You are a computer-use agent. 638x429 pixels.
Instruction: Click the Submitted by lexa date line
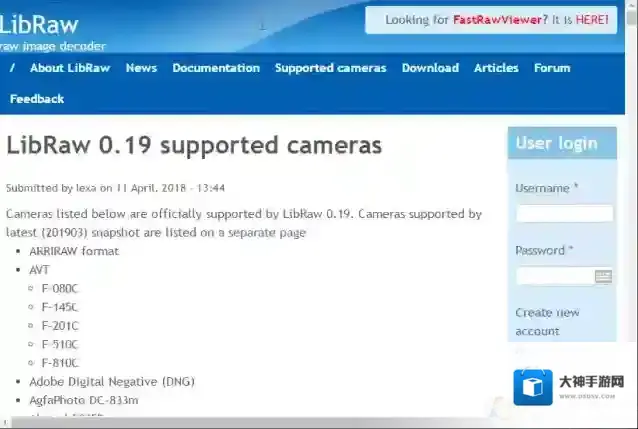pyautogui.click(x=116, y=188)
